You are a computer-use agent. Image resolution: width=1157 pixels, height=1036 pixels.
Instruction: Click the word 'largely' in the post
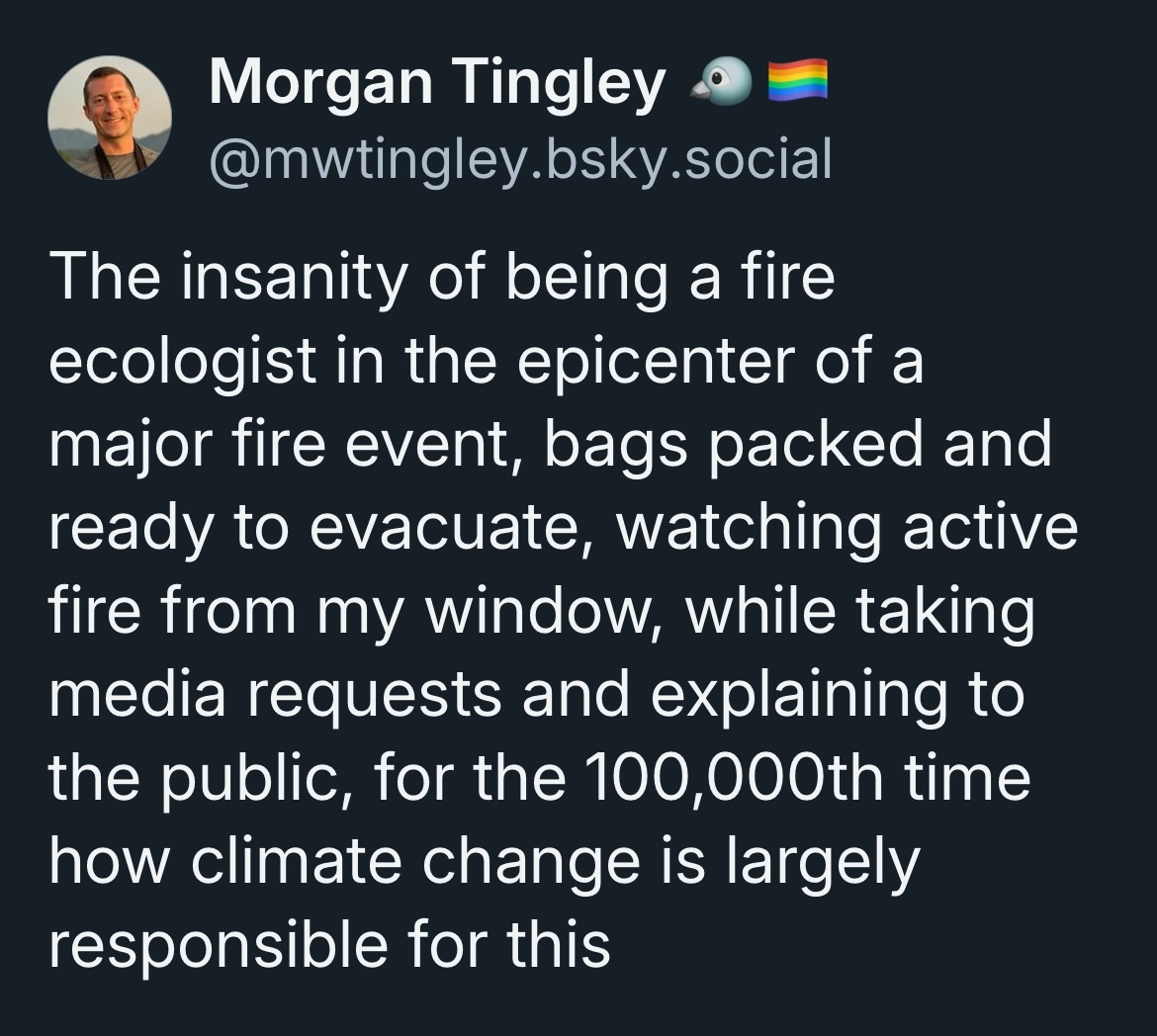824,861
